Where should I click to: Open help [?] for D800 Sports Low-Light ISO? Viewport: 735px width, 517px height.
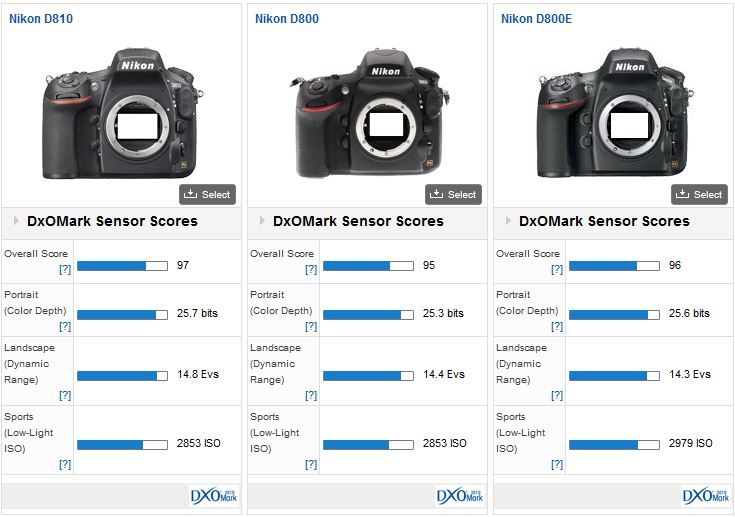310,464
